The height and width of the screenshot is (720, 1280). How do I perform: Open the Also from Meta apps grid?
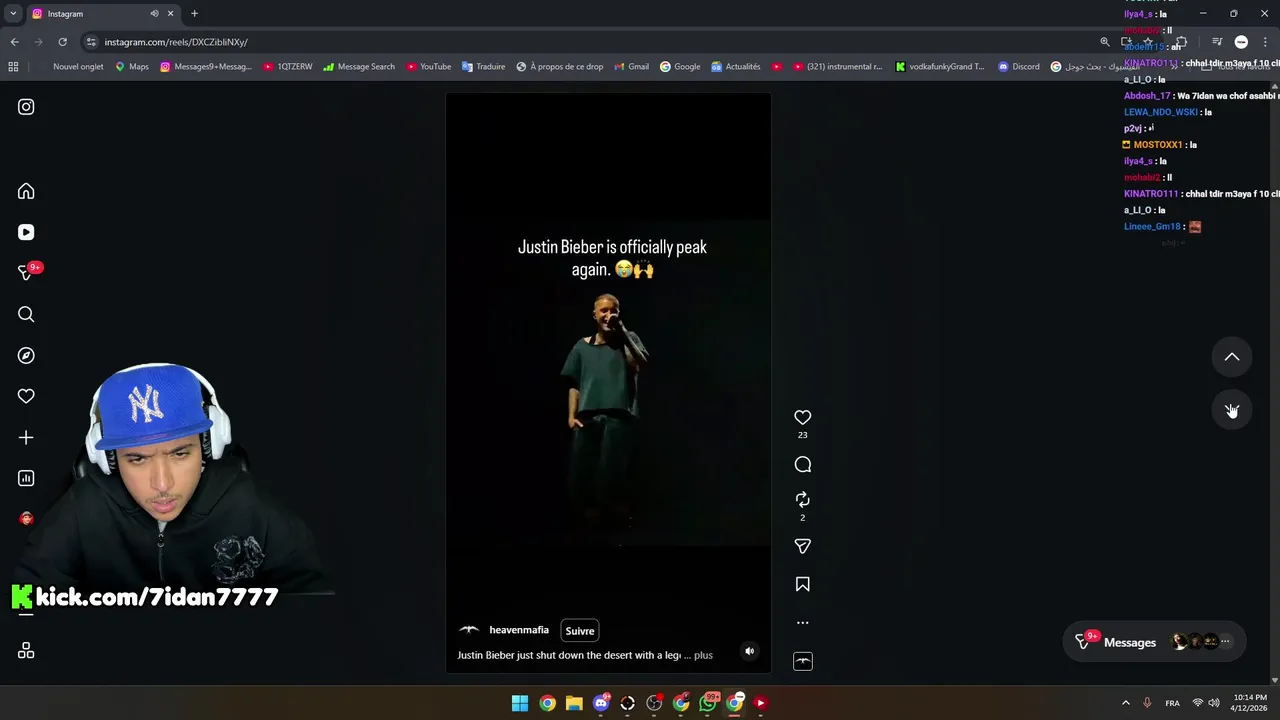[26, 651]
